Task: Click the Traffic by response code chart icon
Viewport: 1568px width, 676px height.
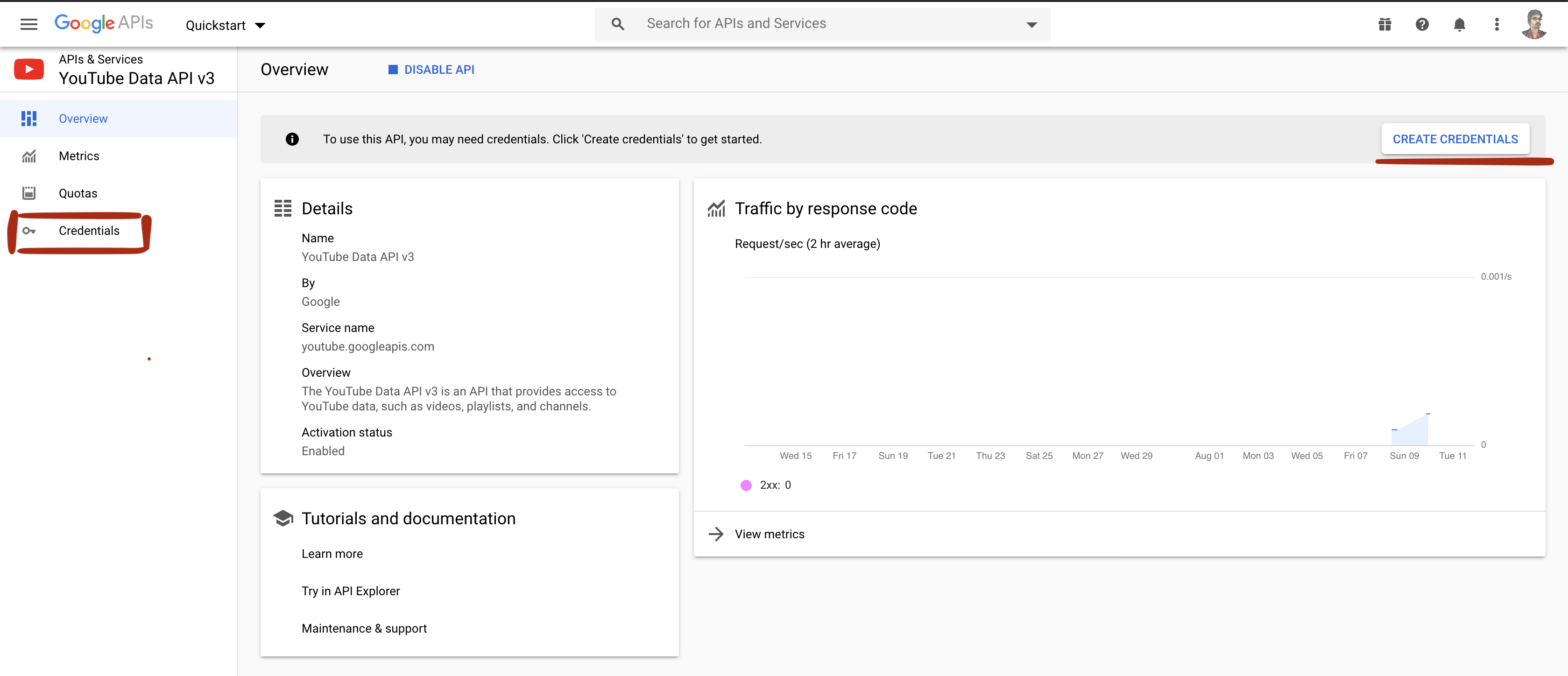Action: coord(716,209)
